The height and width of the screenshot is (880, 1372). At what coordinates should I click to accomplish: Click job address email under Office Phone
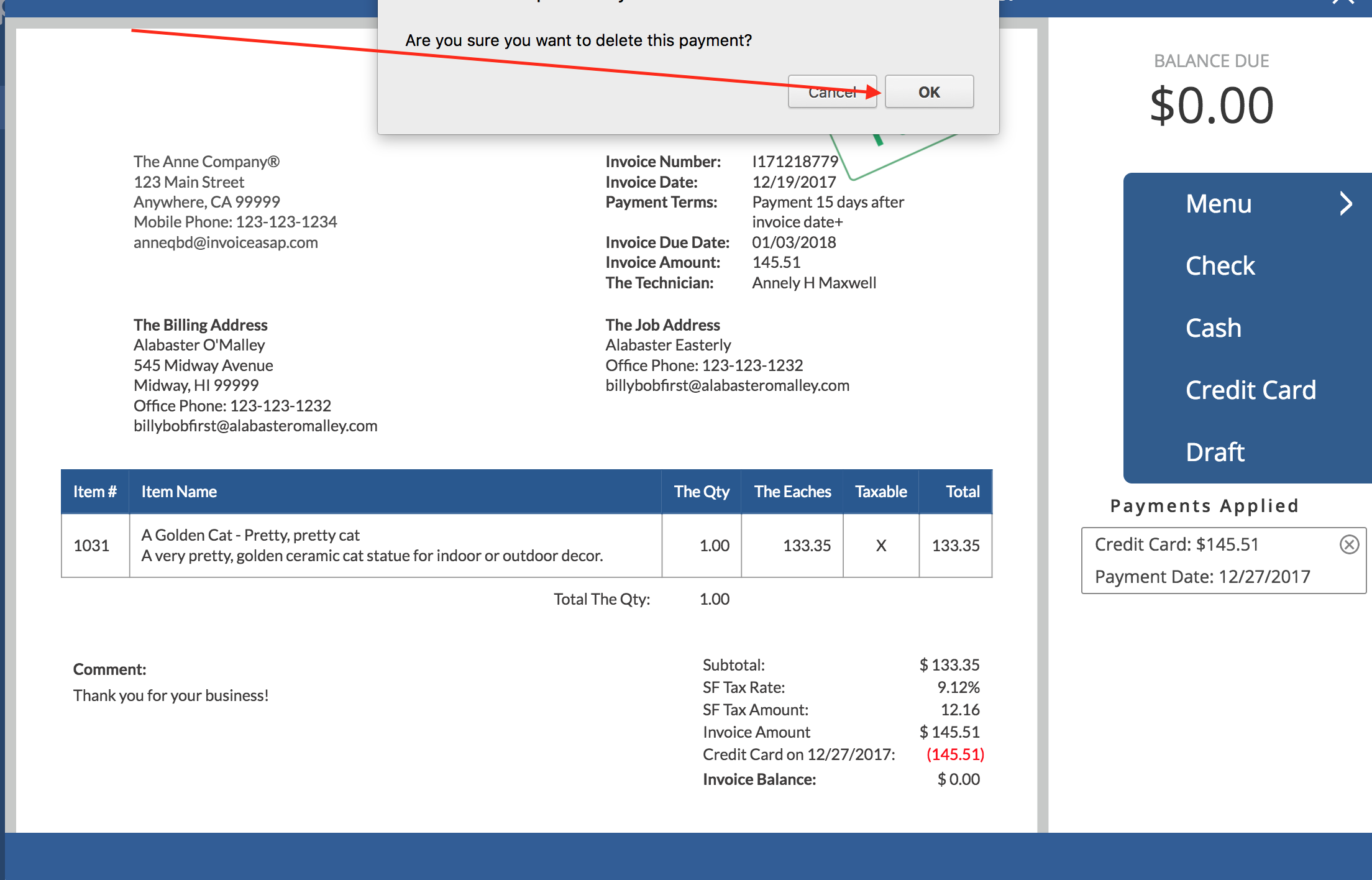tap(727, 385)
